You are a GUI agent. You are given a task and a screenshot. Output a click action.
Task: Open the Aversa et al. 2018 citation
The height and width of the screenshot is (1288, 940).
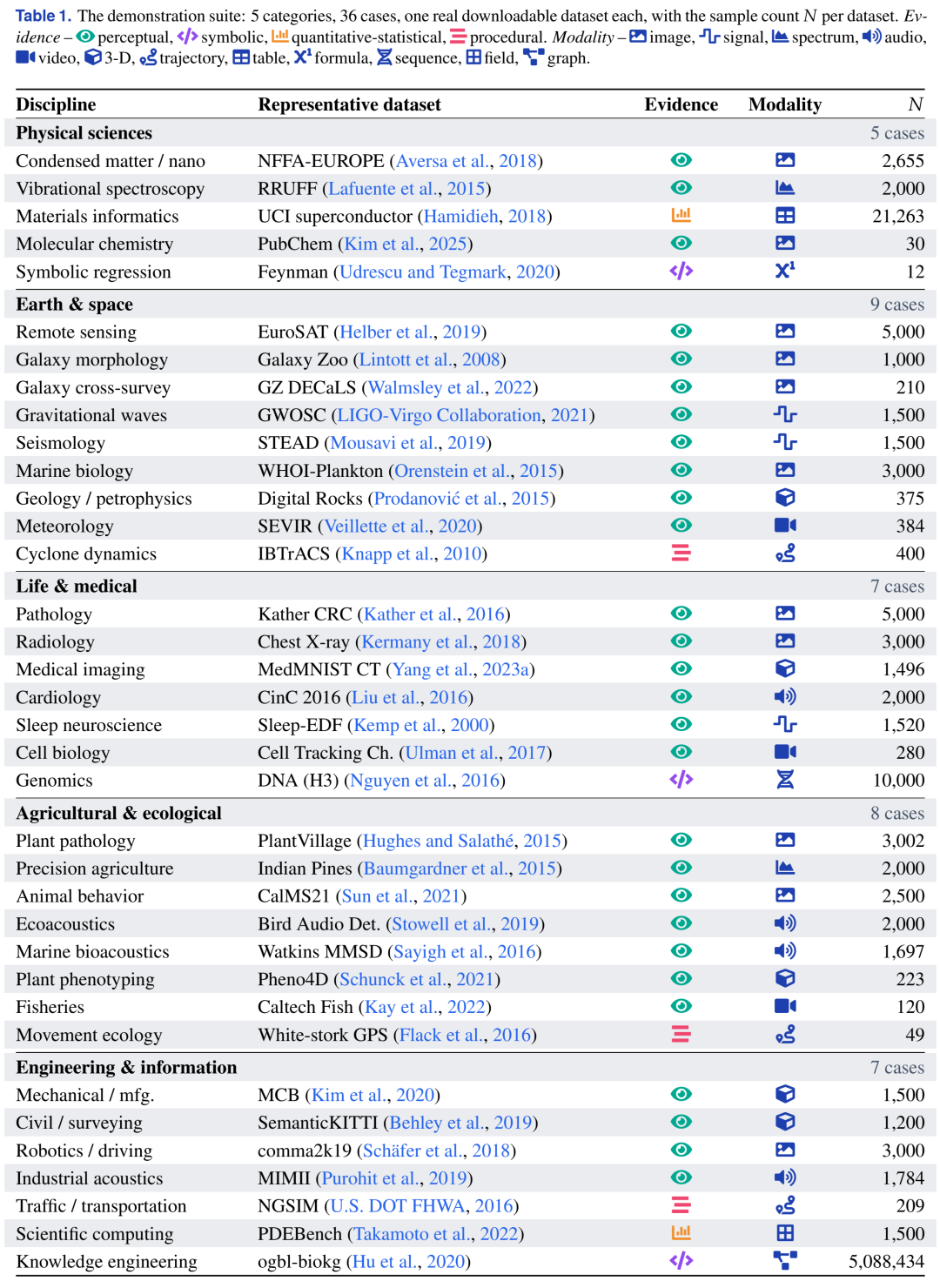coord(466,161)
